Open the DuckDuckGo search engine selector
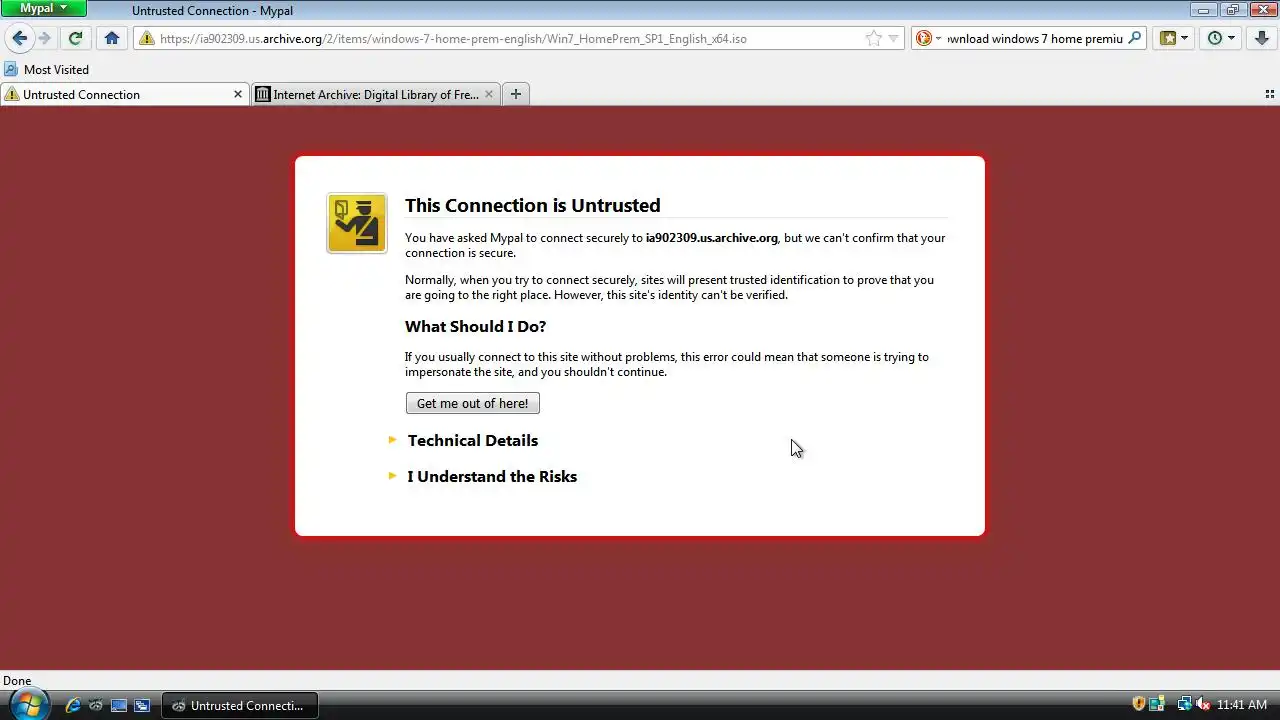 929,38
